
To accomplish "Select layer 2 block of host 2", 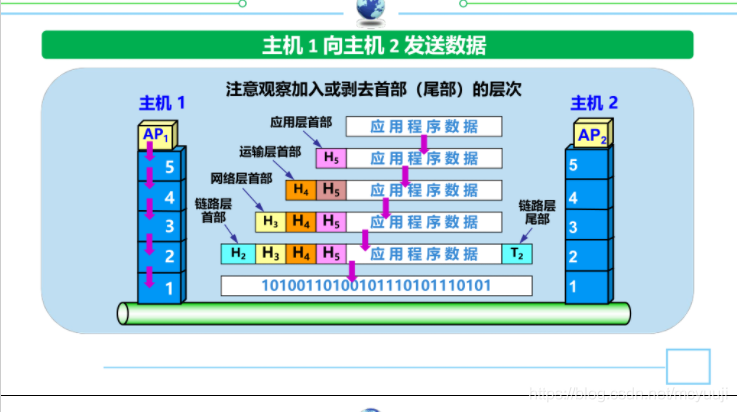I will click(589, 256).
